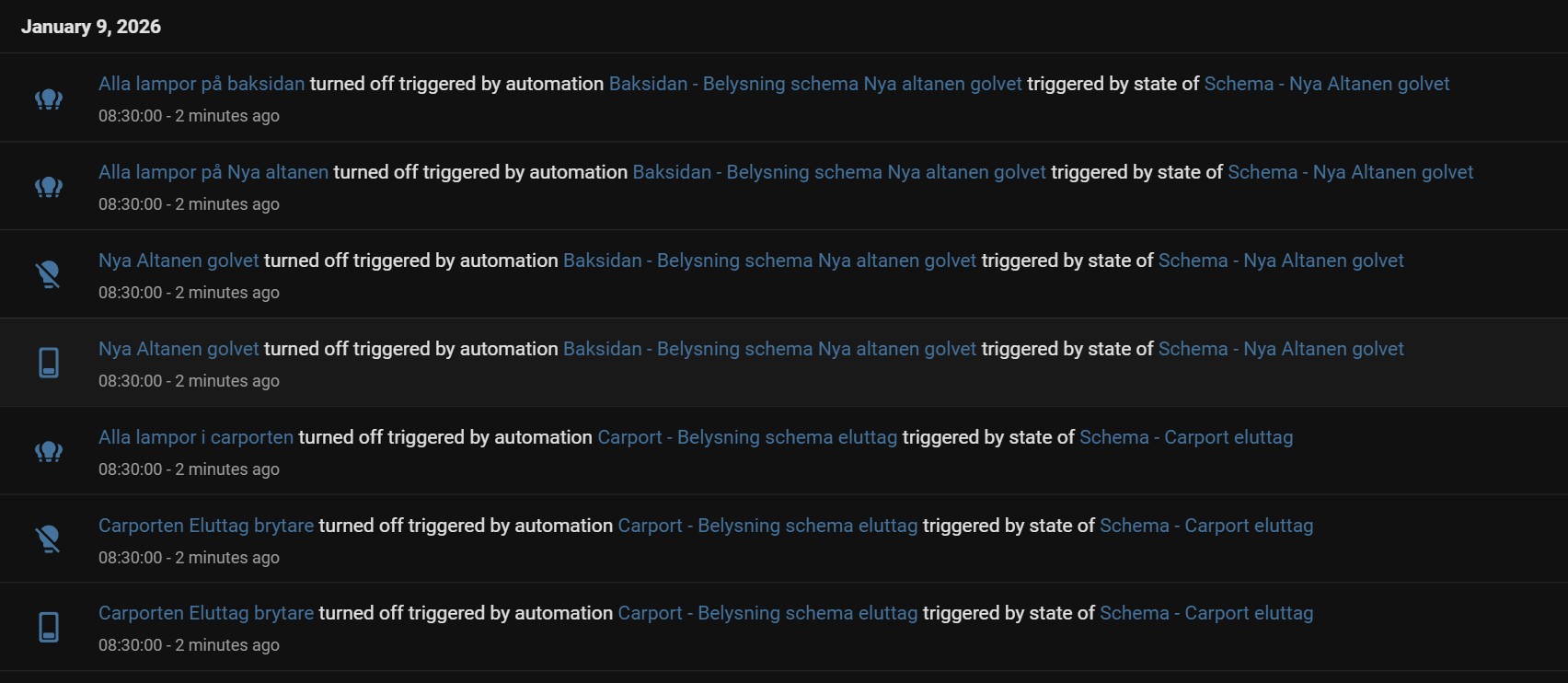Click the light-off icon beside Carporten Eluttag brytare

point(49,539)
